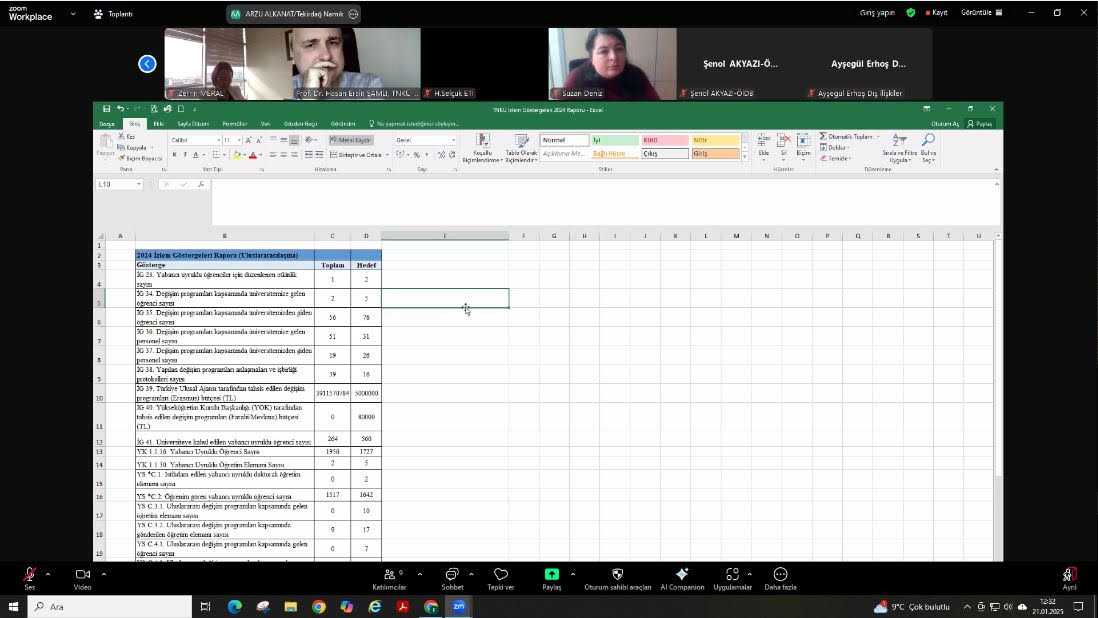Click the Undo arrow in Excel title bar
The width and height of the screenshot is (1098, 618).
point(120,109)
